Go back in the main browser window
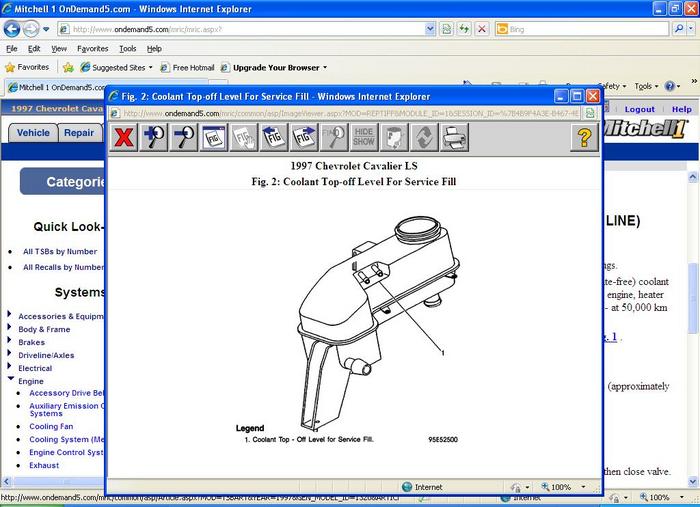 (x=12, y=29)
